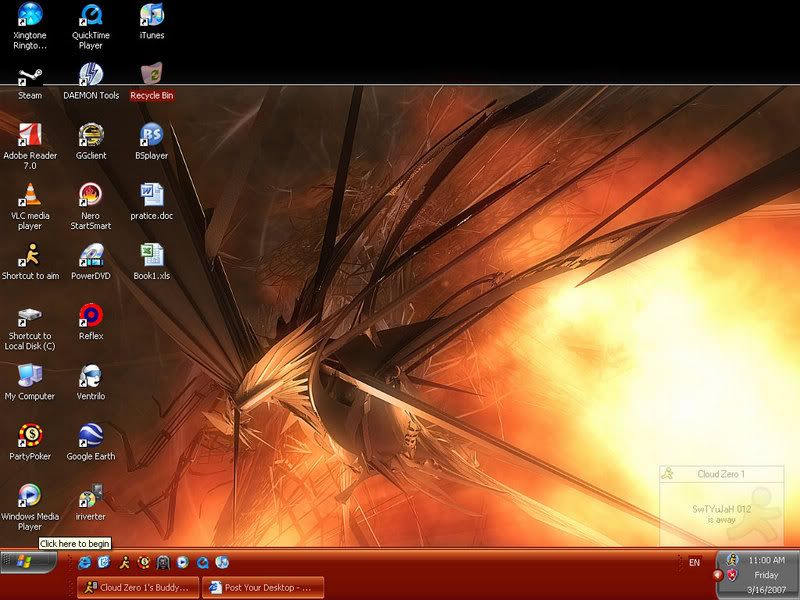Select the pratice.doc Word file
The image size is (800, 600).
tap(152, 202)
